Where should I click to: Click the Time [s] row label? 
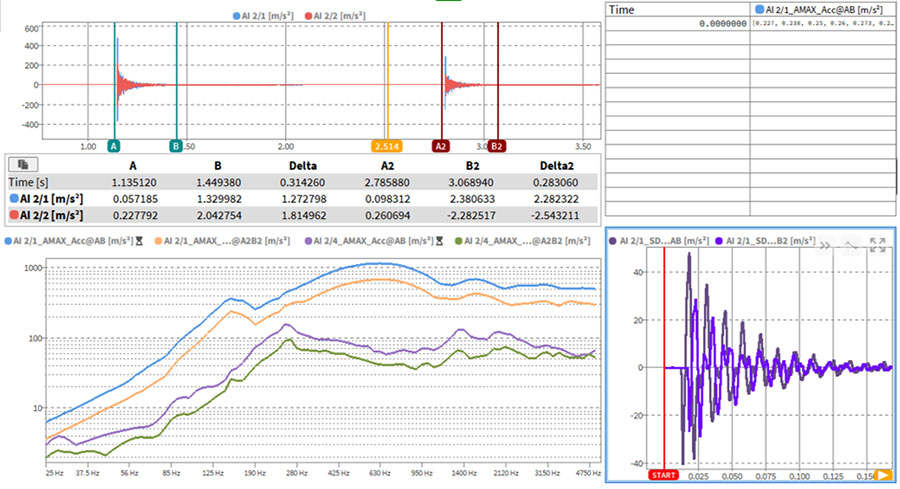[x=28, y=183]
